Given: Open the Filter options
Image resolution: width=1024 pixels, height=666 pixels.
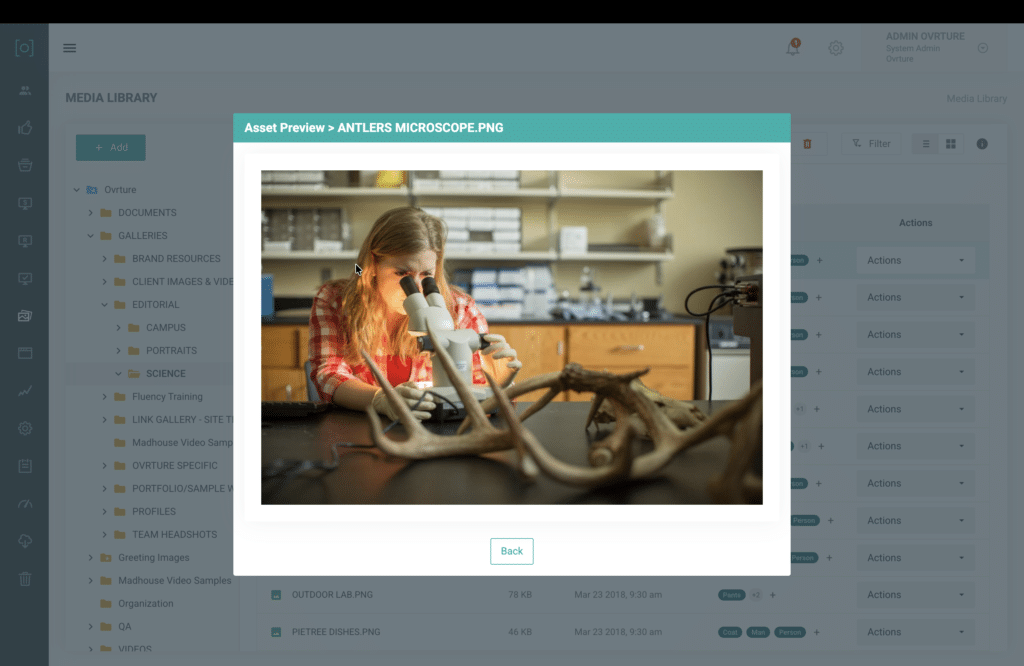Looking at the screenshot, I should (x=871, y=144).
